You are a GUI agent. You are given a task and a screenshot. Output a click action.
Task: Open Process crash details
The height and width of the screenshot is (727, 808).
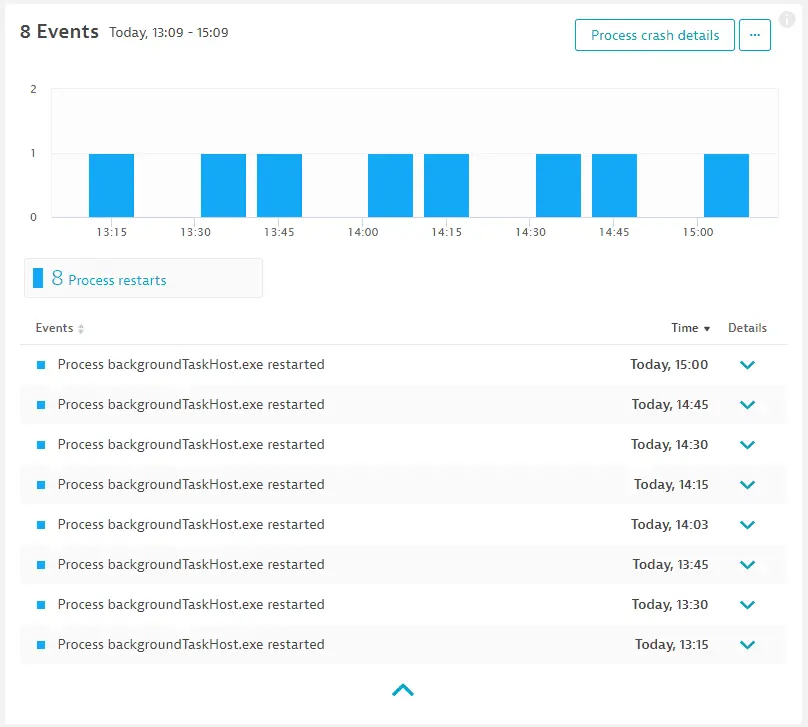(x=654, y=35)
